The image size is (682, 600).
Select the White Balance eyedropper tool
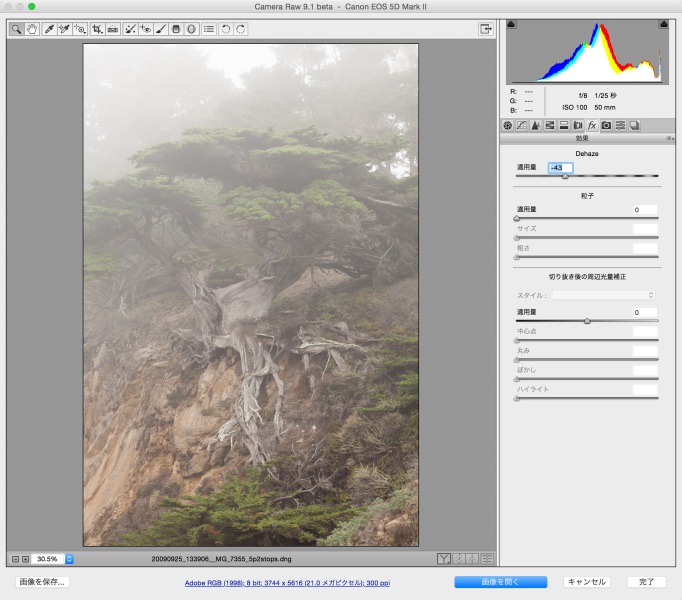point(49,29)
